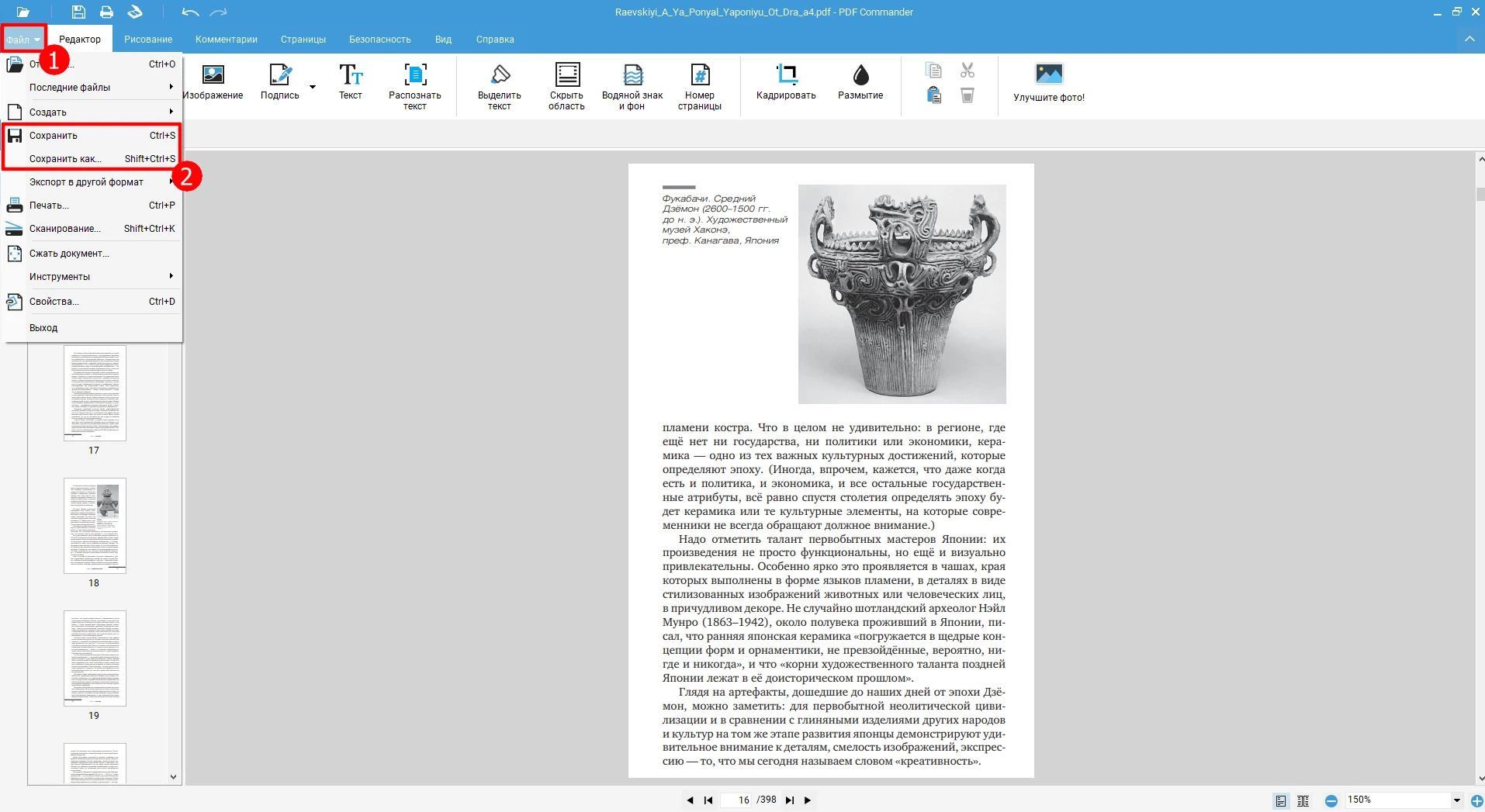1485x812 pixels.
Task: Select the Размытие blur tool
Action: click(x=860, y=81)
